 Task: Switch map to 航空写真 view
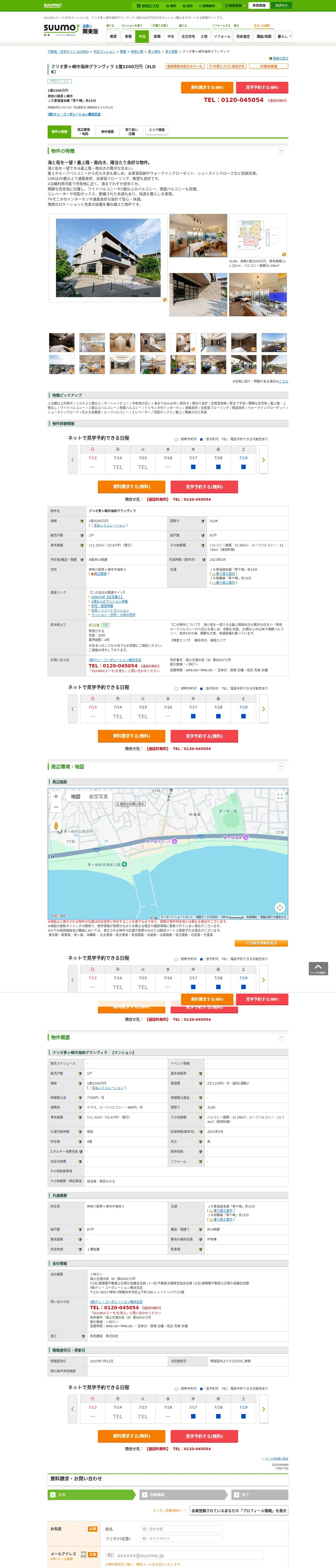(x=99, y=796)
